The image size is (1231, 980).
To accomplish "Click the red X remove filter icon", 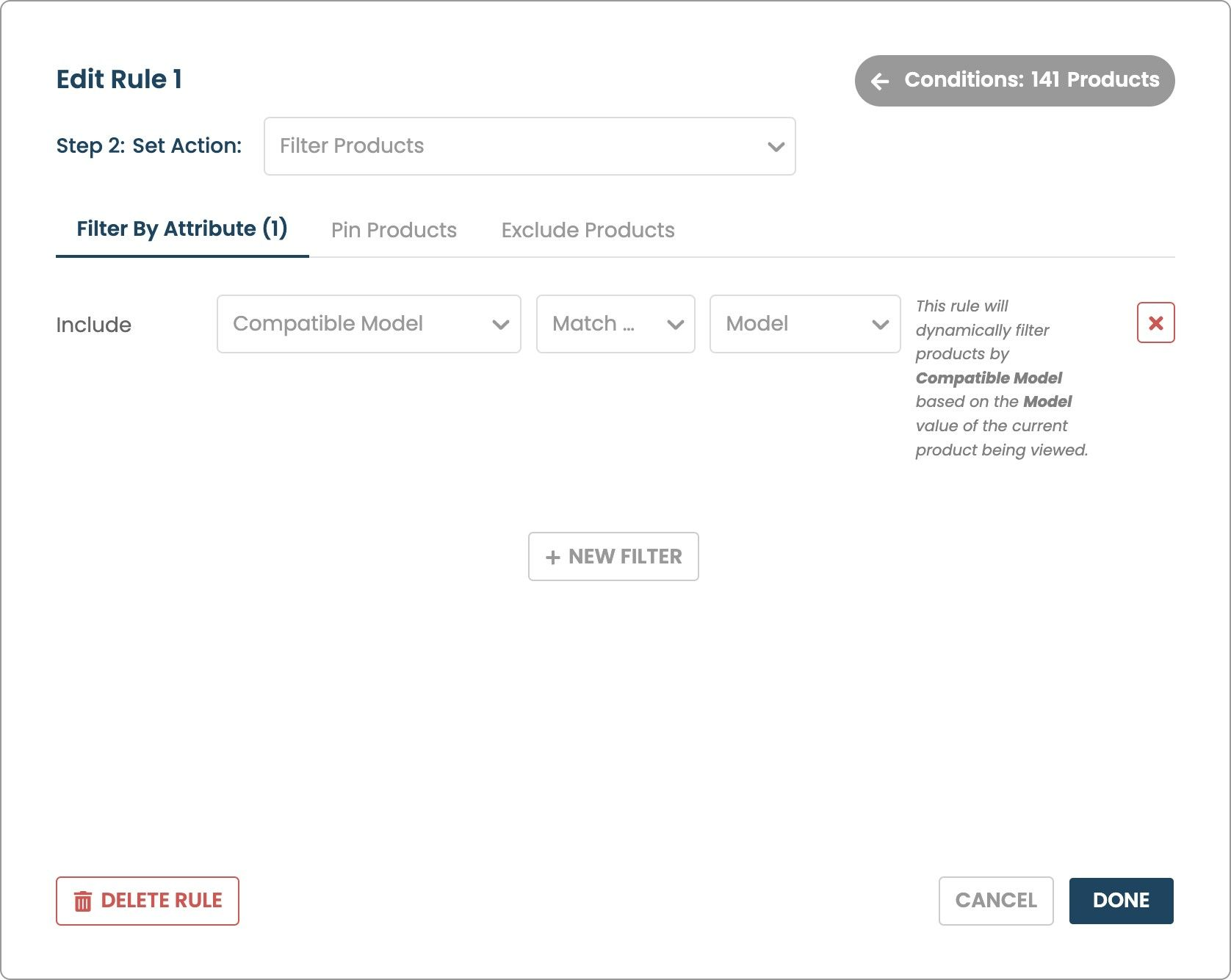I will 1155,323.
